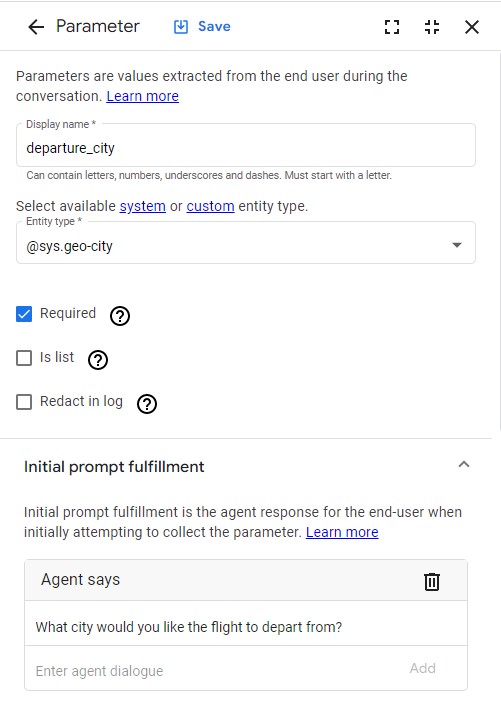Collapse Initial prompt fulfillment section
Screen dimensions: 501x716
464,465
